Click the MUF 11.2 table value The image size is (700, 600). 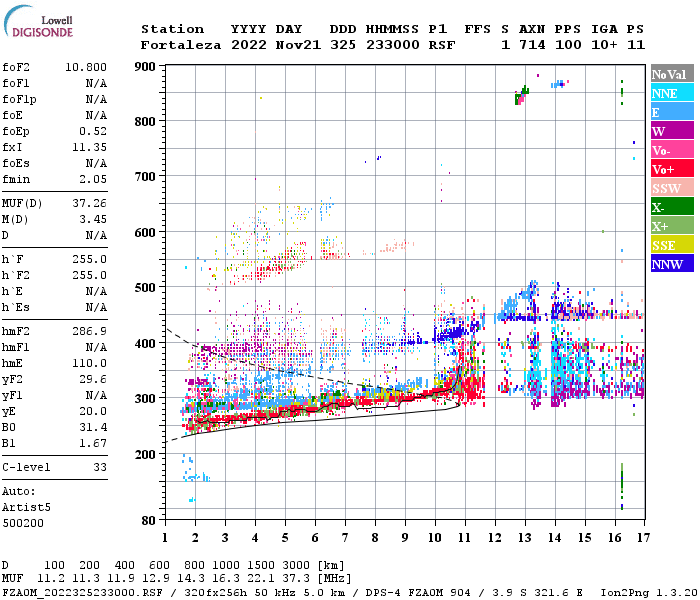(x=51, y=579)
